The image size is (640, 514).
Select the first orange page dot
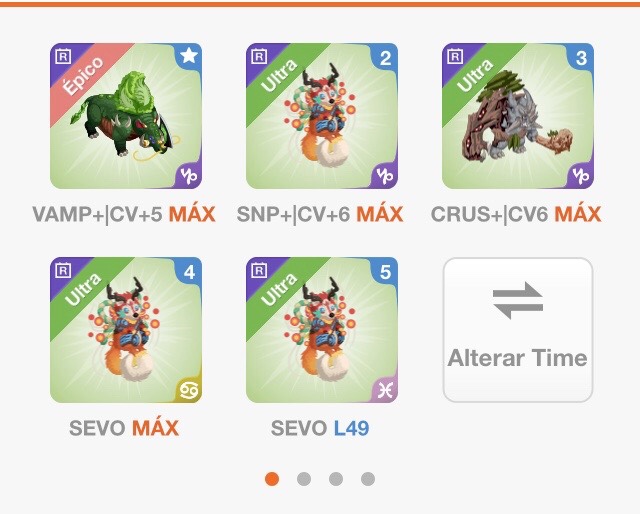(x=272, y=478)
